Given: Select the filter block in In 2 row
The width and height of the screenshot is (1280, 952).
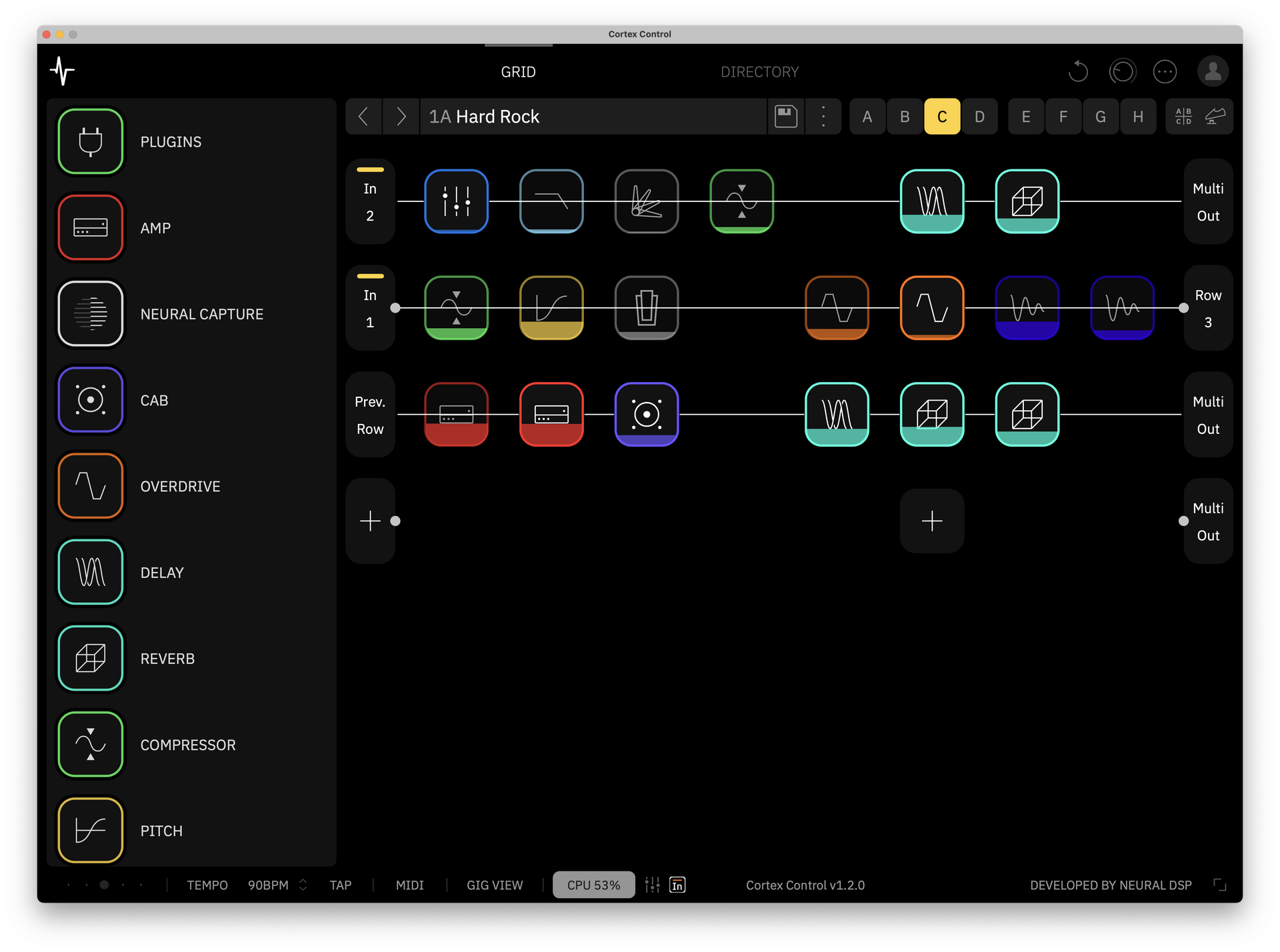Looking at the screenshot, I should [x=551, y=201].
